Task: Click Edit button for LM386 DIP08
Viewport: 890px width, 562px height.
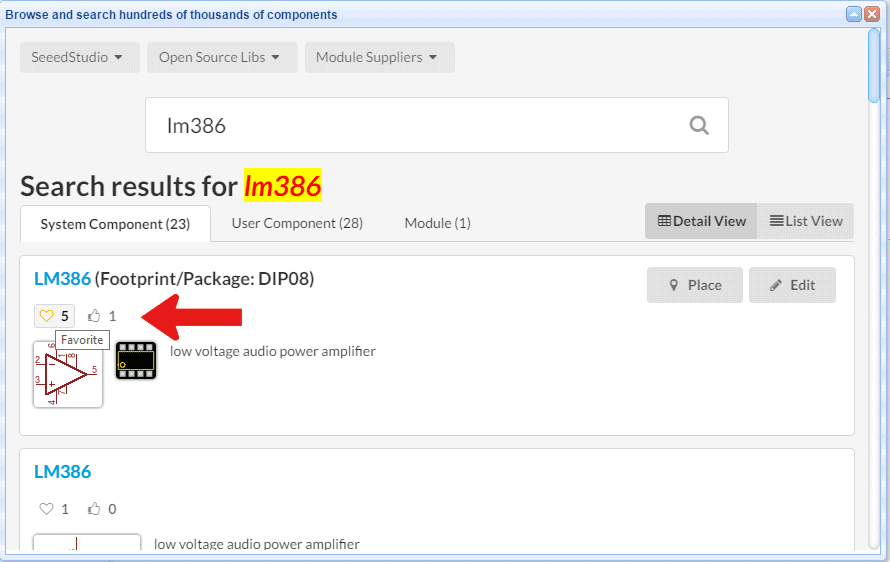Action: click(x=792, y=285)
